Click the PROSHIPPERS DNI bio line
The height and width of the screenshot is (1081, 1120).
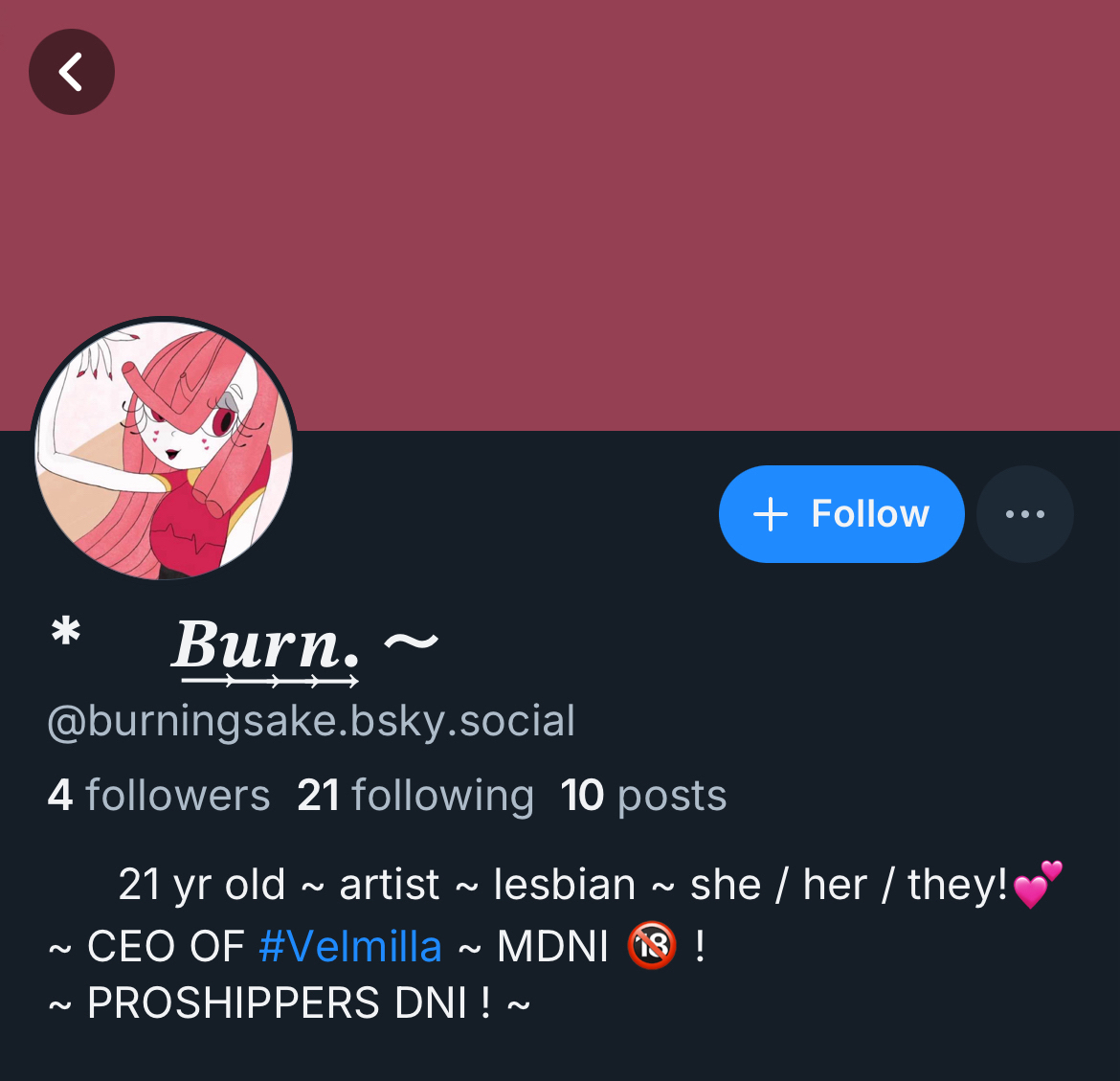(x=289, y=1003)
